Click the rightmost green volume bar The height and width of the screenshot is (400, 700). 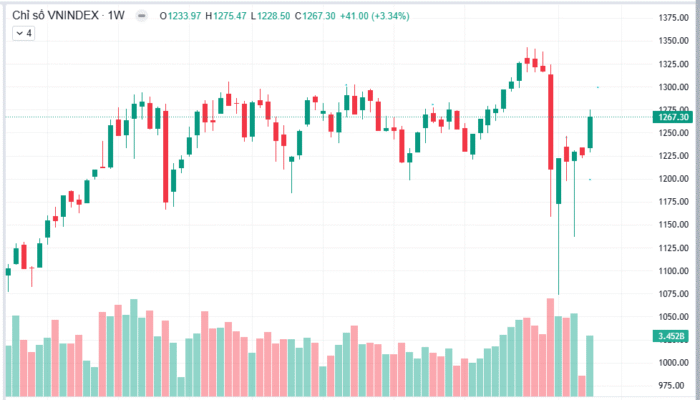click(590, 367)
